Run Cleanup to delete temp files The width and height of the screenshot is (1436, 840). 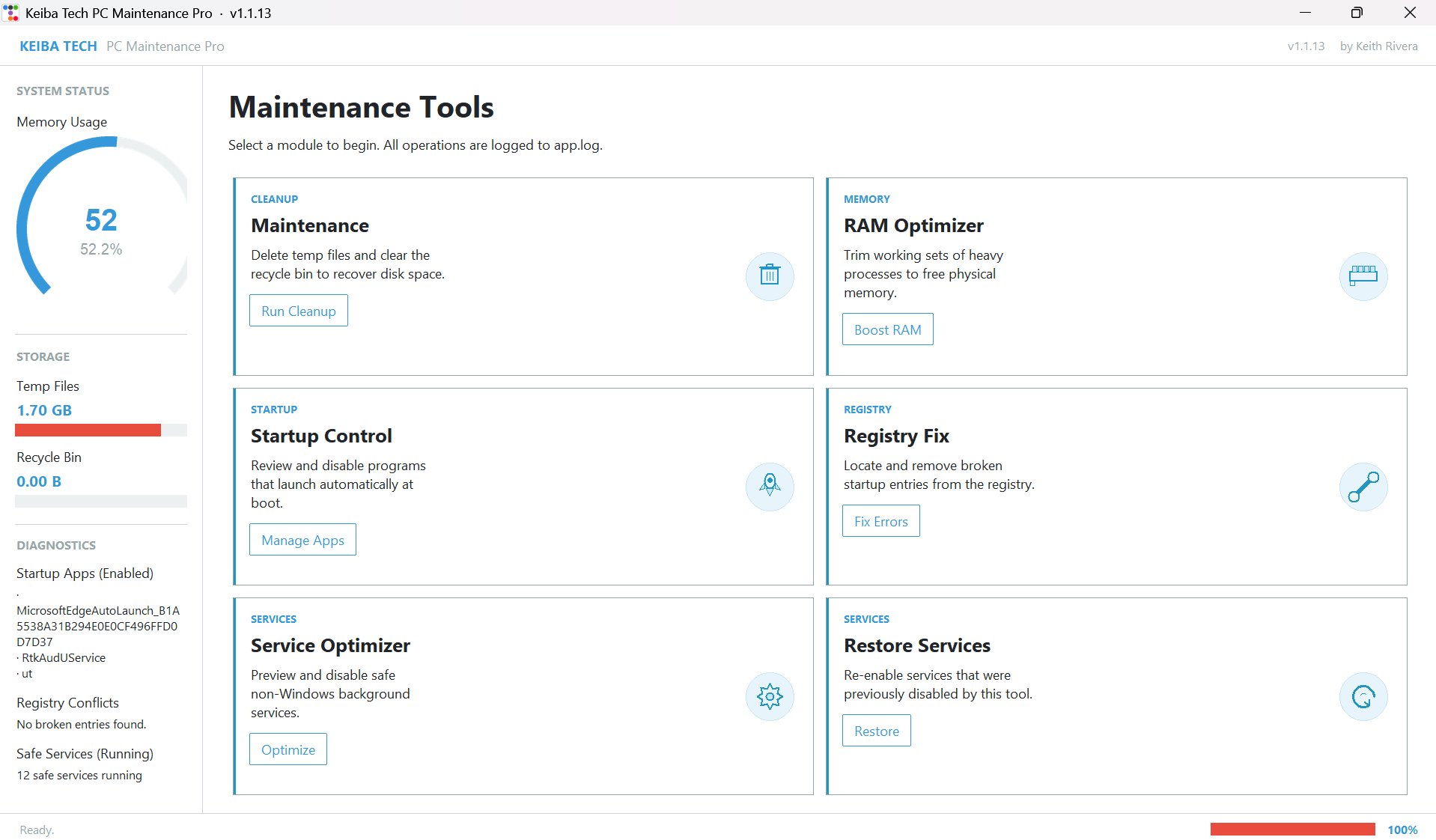(x=298, y=310)
